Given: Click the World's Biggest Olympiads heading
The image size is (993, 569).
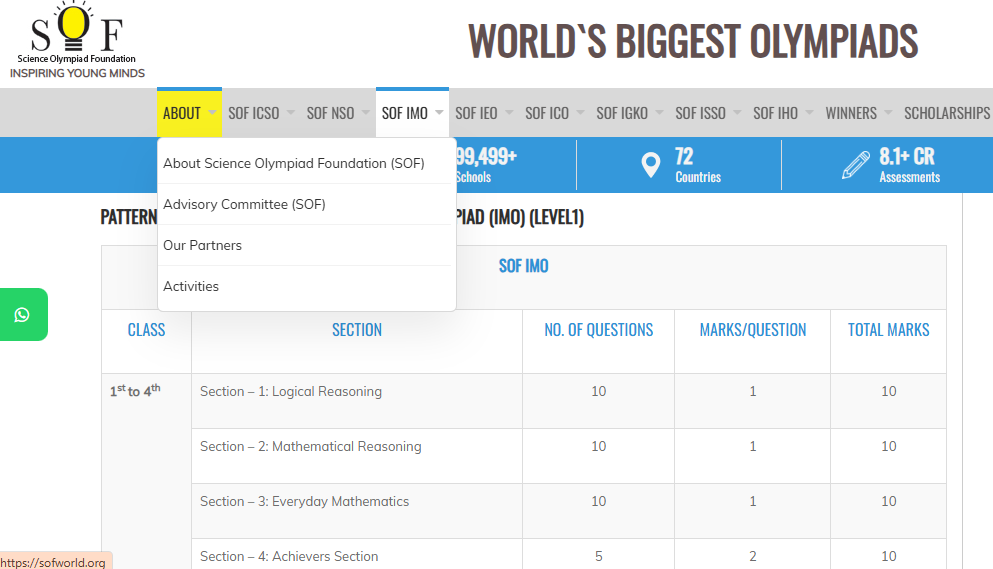Looking at the screenshot, I should pos(693,41).
